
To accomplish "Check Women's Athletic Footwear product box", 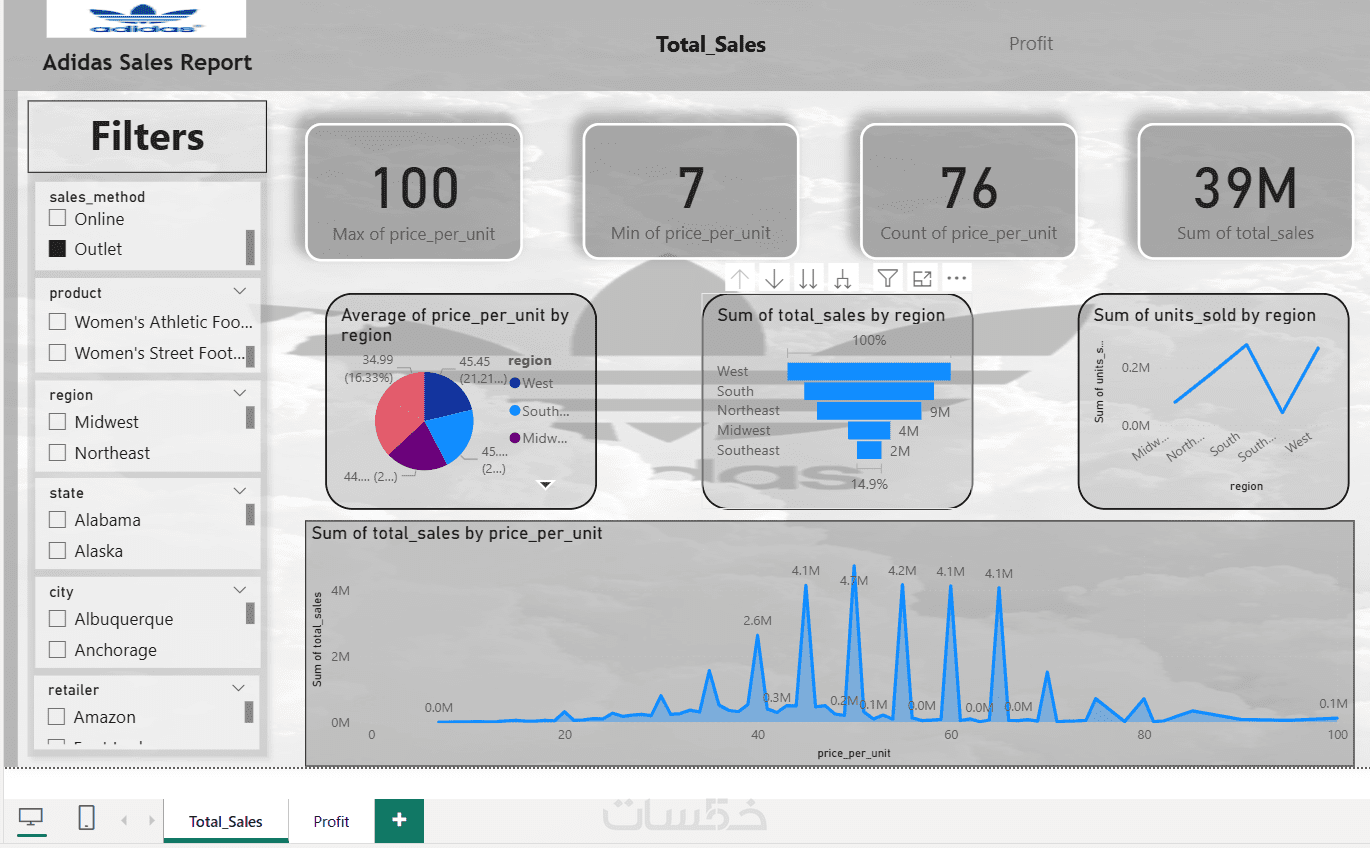I will tap(58, 321).
